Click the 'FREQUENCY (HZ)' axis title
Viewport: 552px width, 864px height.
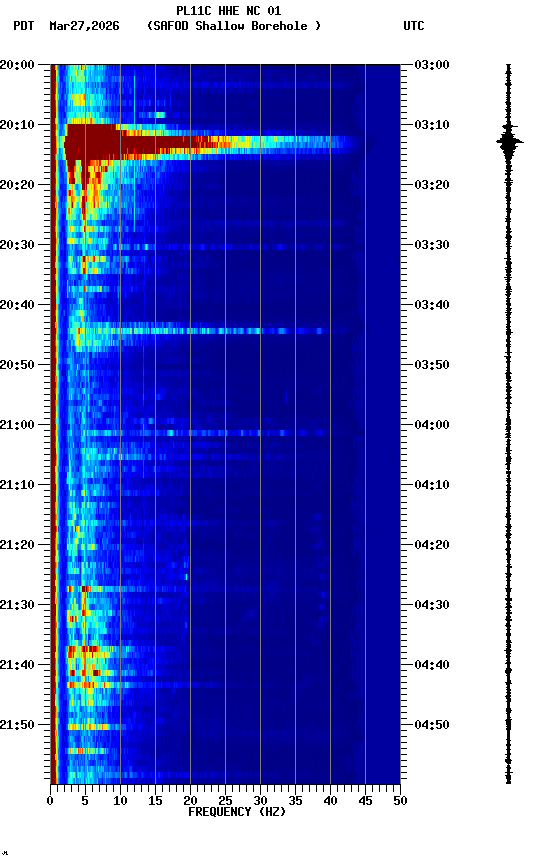coord(237,813)
